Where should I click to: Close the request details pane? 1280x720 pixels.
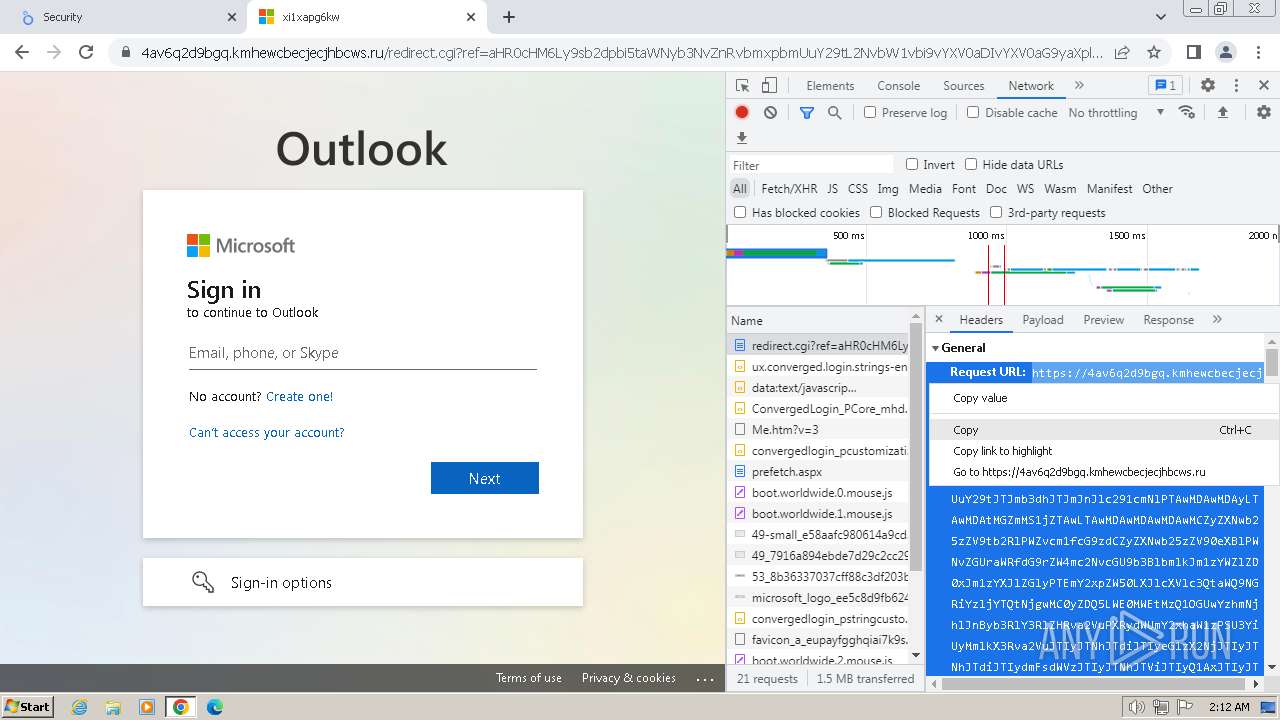tap(938, 319)
